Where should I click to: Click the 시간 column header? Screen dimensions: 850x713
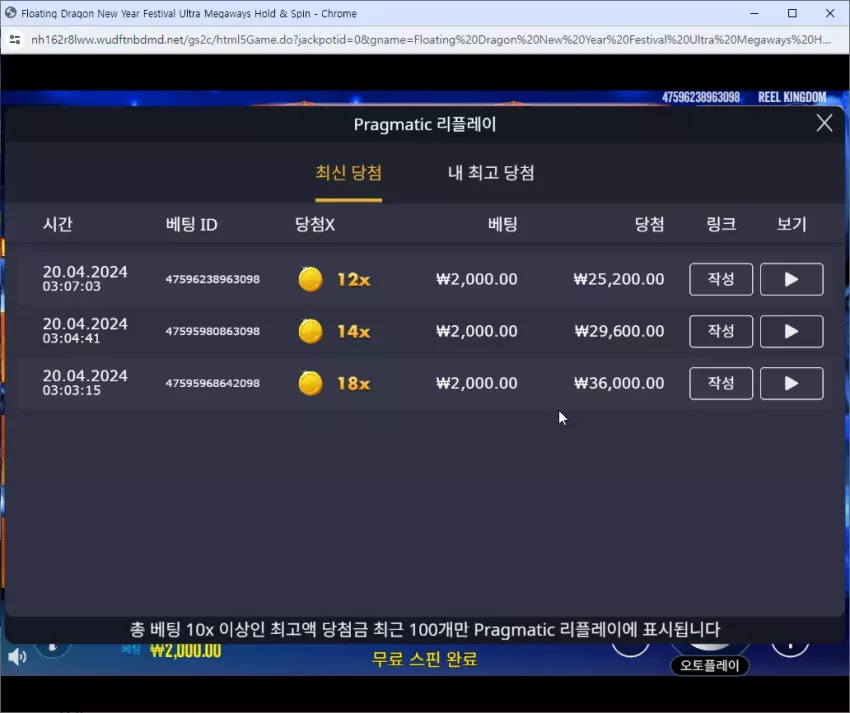click(57, 224)
